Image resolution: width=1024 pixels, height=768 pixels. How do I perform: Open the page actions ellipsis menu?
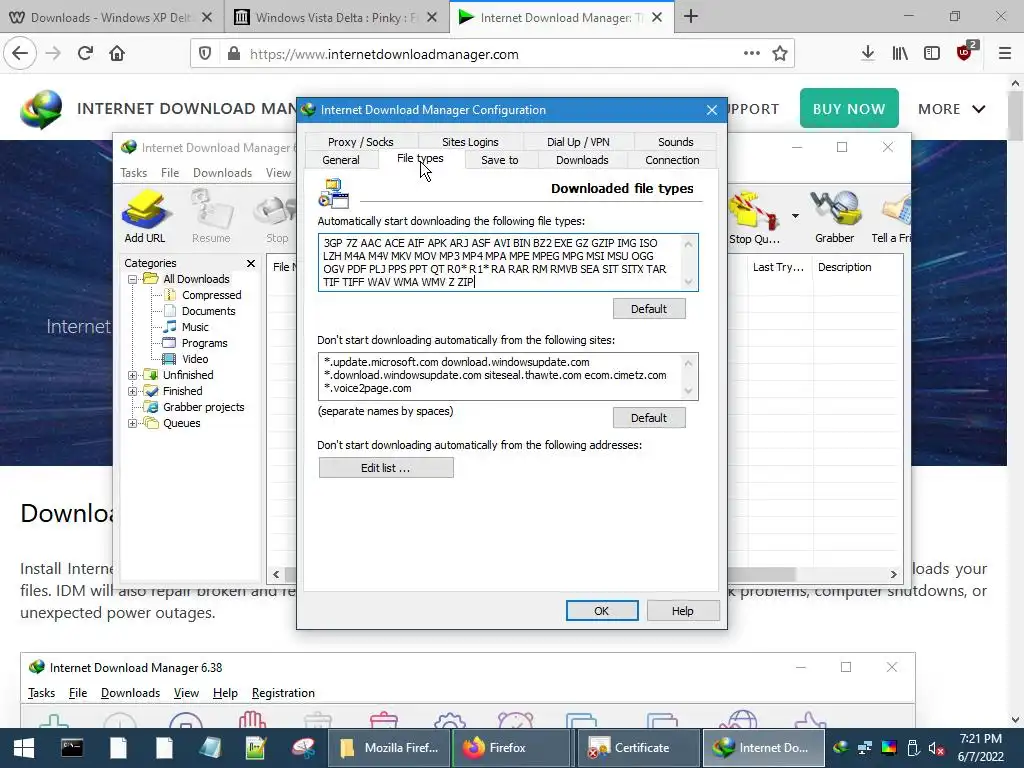pyautogui.click(x=752, y=54)
